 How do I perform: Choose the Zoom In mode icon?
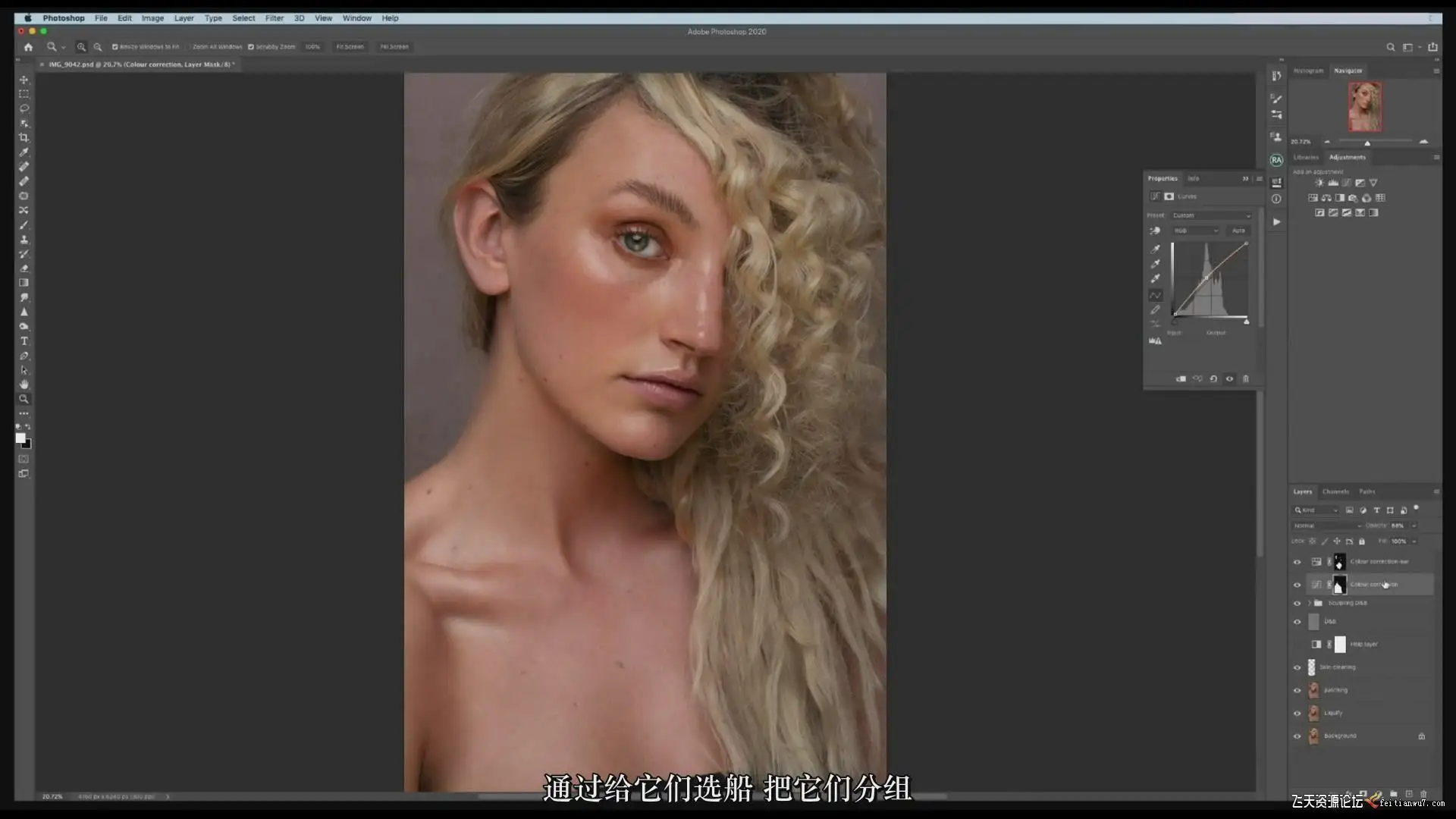tap(81, 47)
